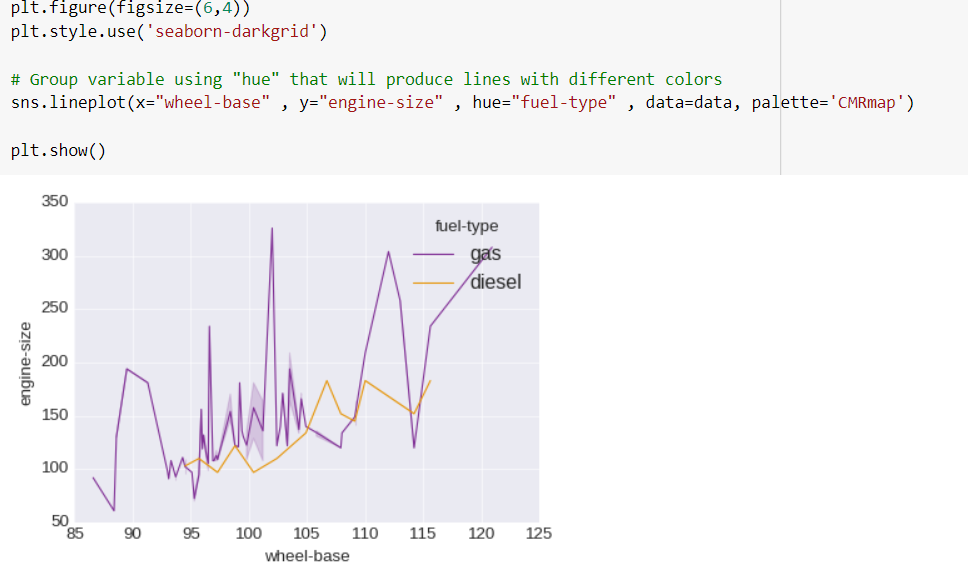This screenshot has width=968, height=569.
Task: Place cursor on the plt.show() code line
Action: (x=58, y=151)
